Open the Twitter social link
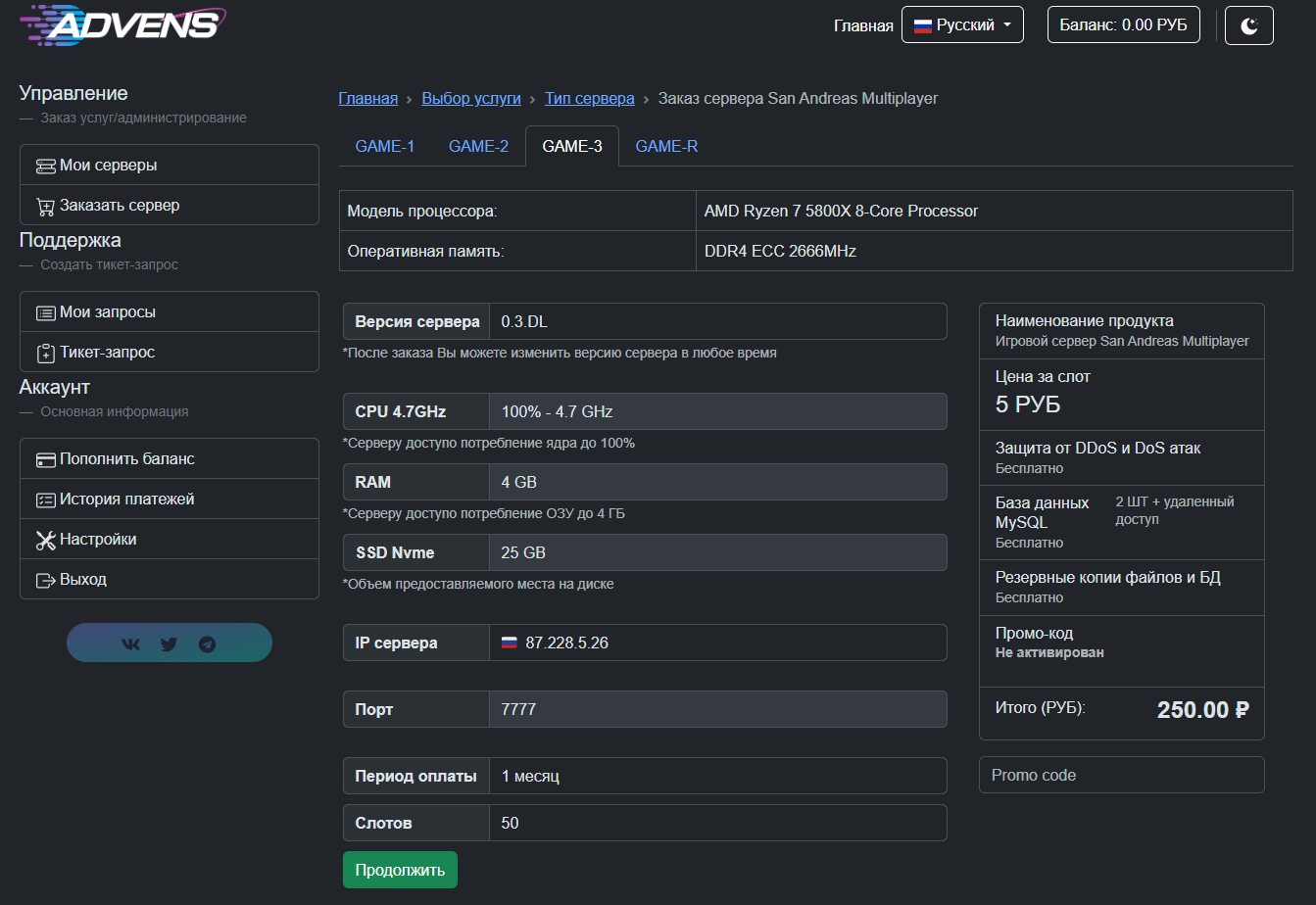 [x=169, y=643]
